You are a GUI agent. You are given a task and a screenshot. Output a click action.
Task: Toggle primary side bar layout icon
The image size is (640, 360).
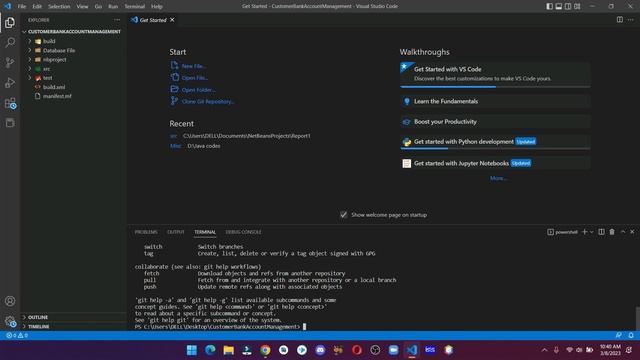pyautogui.click(x=549, y=6)
